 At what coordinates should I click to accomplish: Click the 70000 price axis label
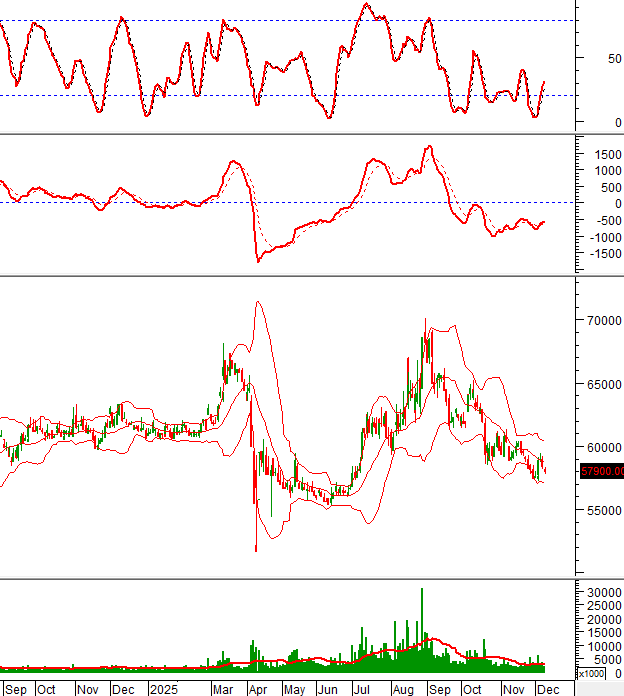pyautogui.click(x=603, y=321)
